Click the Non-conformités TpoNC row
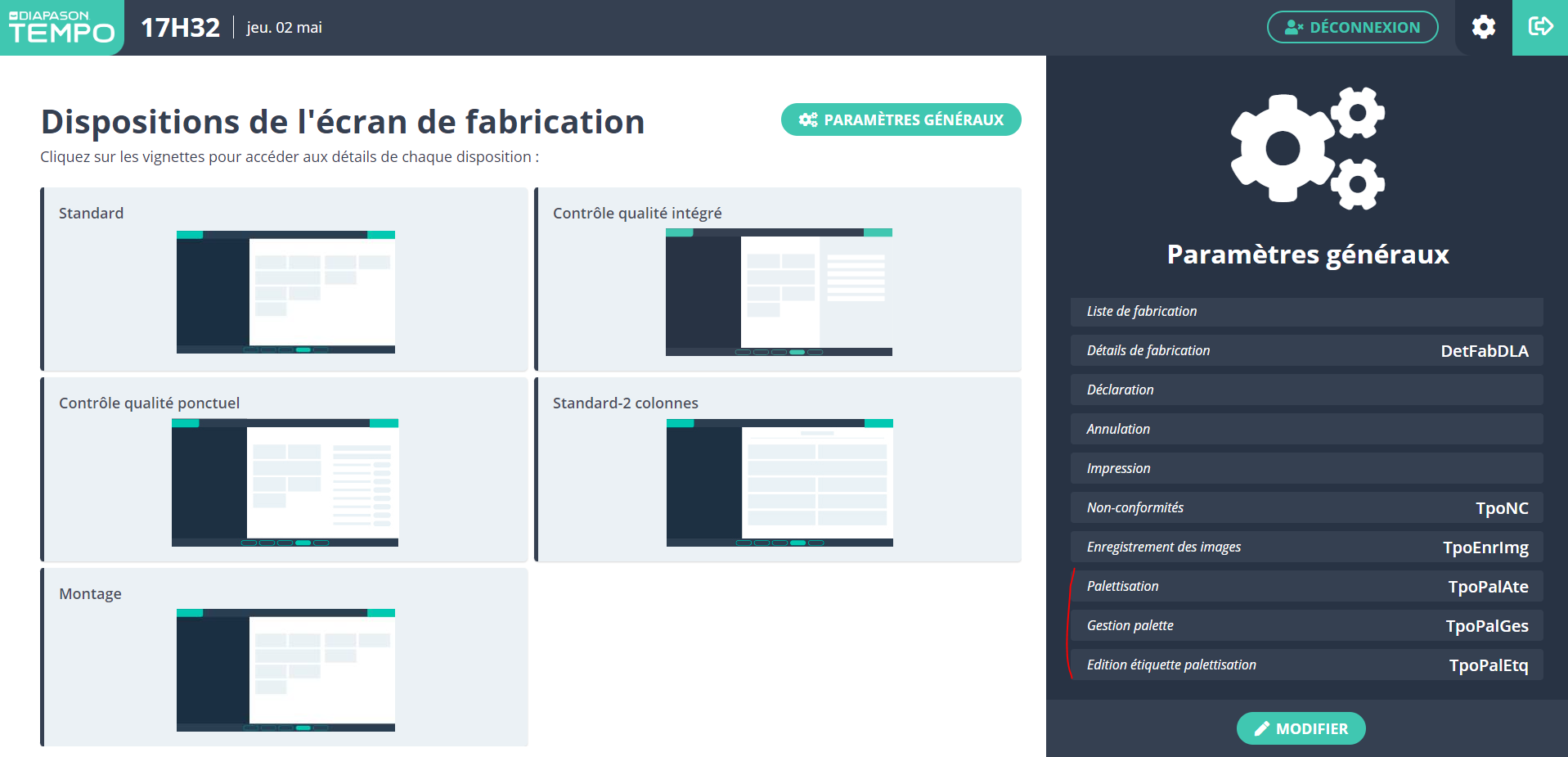1568x757 pixels. point(1306,508)
